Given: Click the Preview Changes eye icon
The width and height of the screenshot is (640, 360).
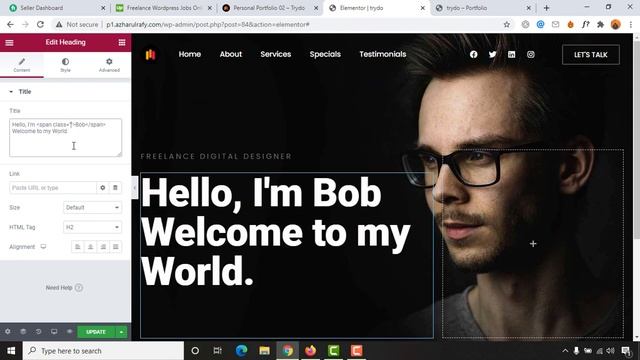Looking at the screenshot, I should point(69,332).
